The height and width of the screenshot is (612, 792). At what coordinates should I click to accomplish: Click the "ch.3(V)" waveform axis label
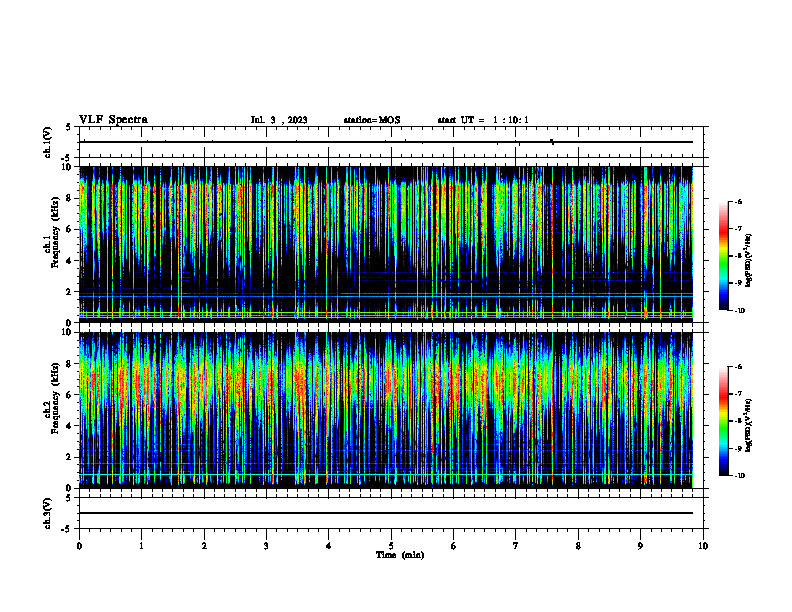coord(48,513)
